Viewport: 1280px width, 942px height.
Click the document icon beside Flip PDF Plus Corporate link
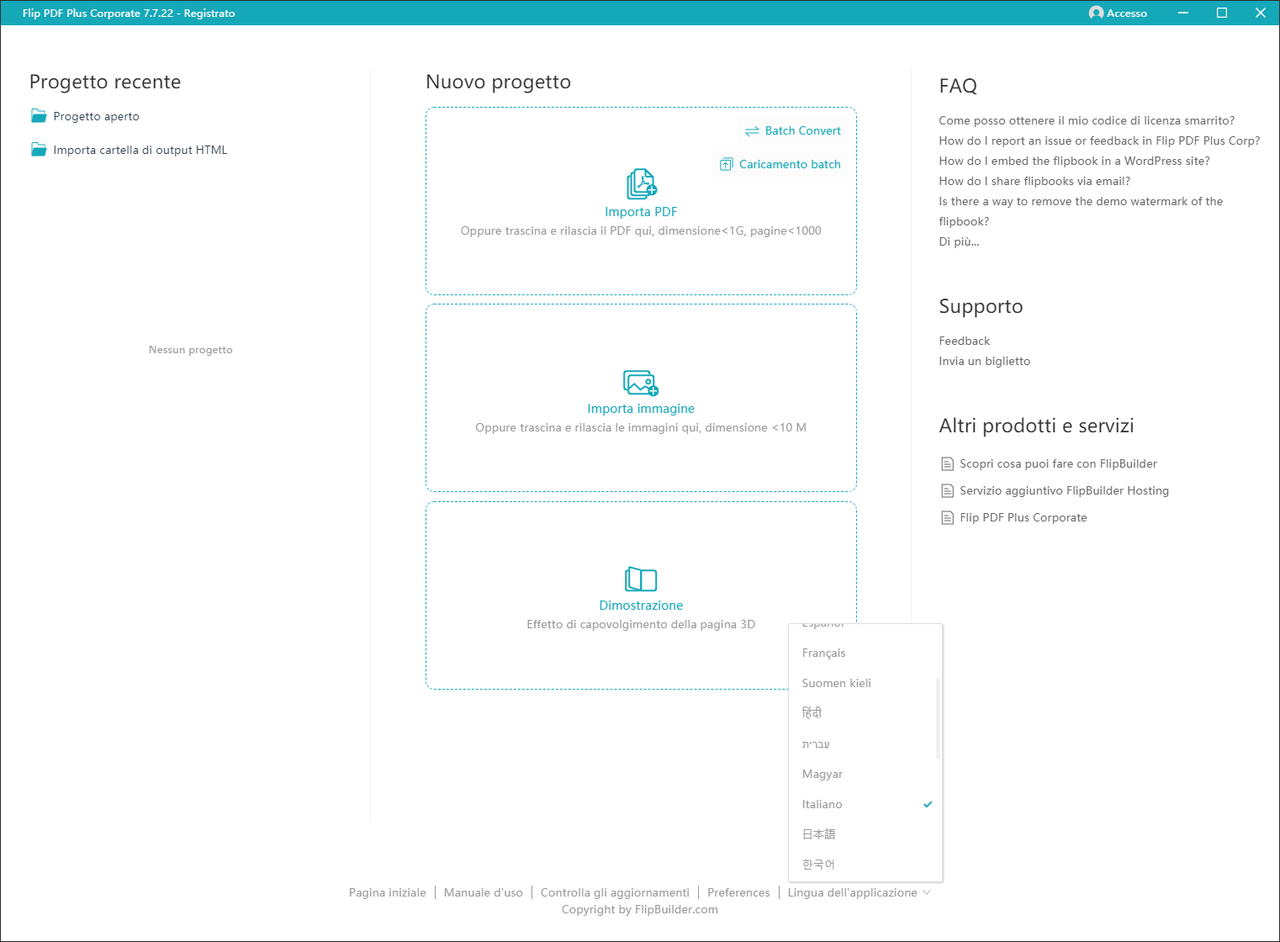947,518
